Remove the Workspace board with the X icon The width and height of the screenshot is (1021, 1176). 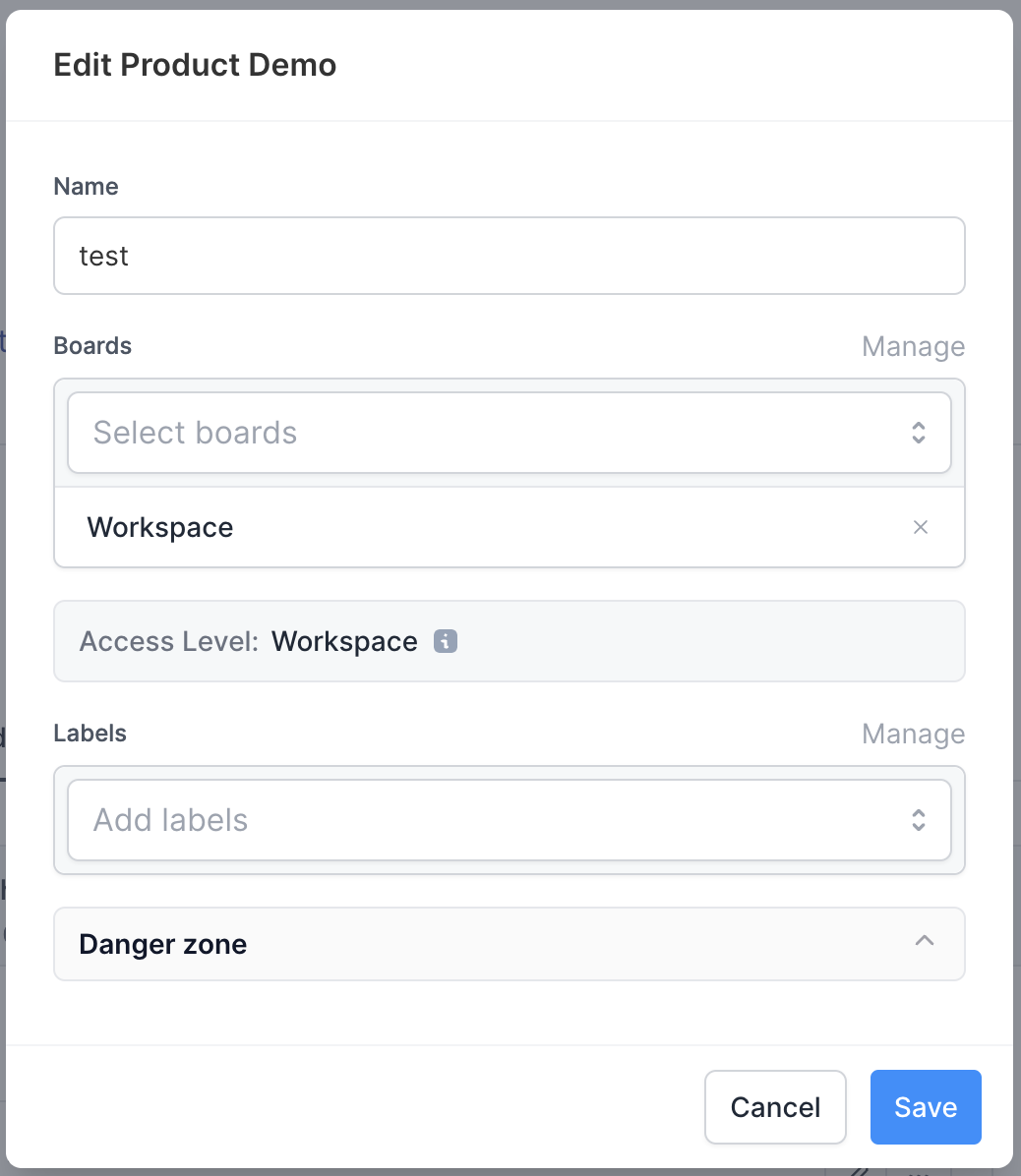click(921, 527)
